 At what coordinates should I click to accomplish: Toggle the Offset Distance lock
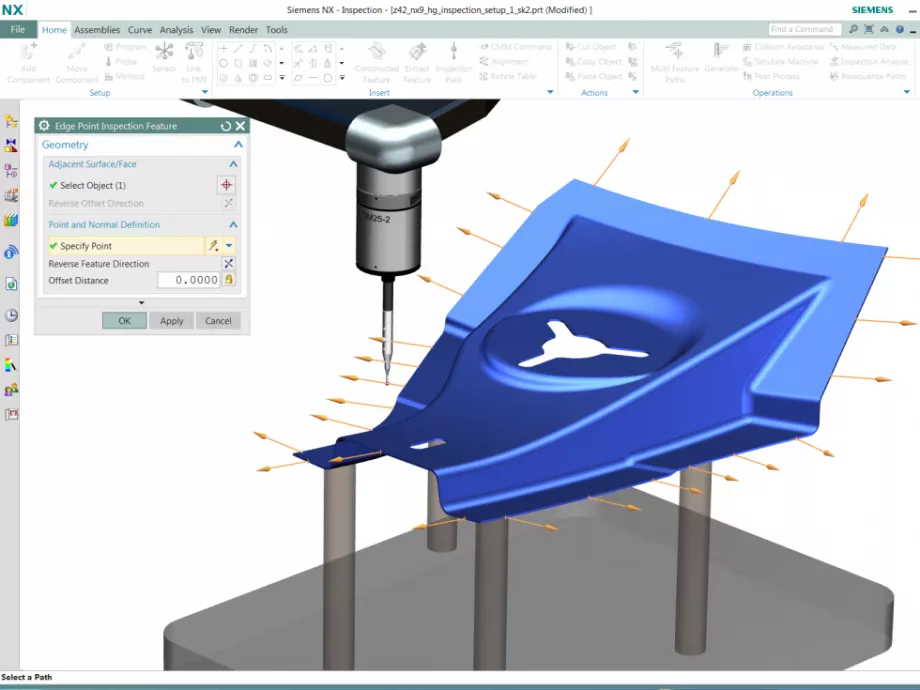229,280
